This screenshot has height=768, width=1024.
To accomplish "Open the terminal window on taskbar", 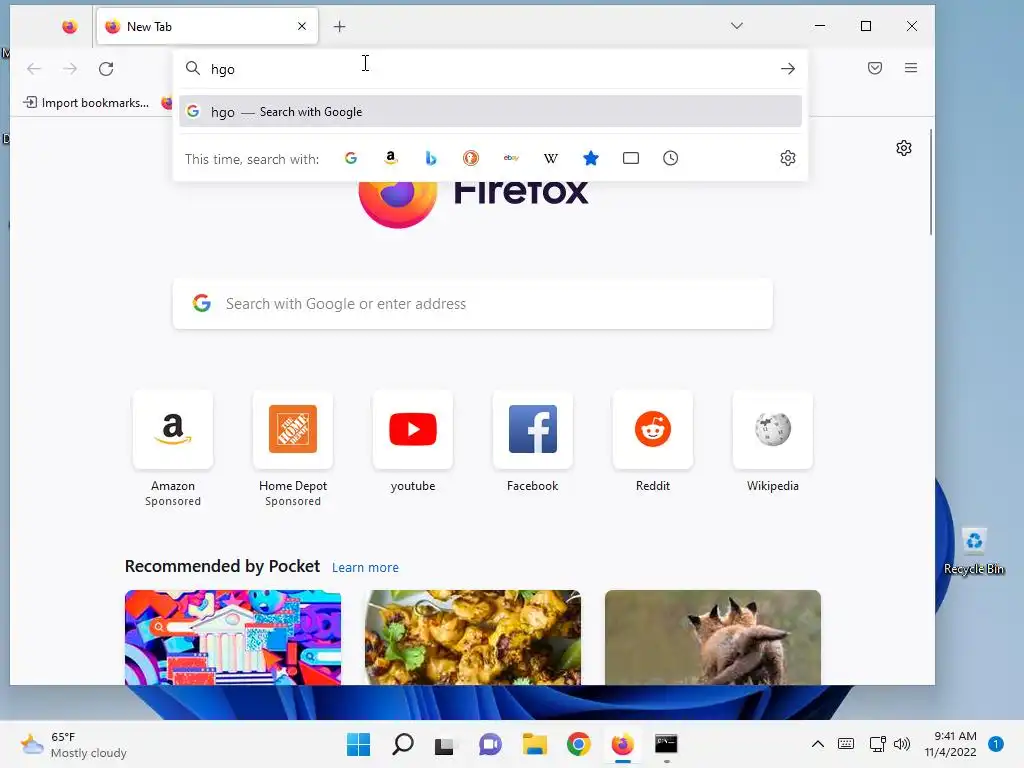I will 666,744.
